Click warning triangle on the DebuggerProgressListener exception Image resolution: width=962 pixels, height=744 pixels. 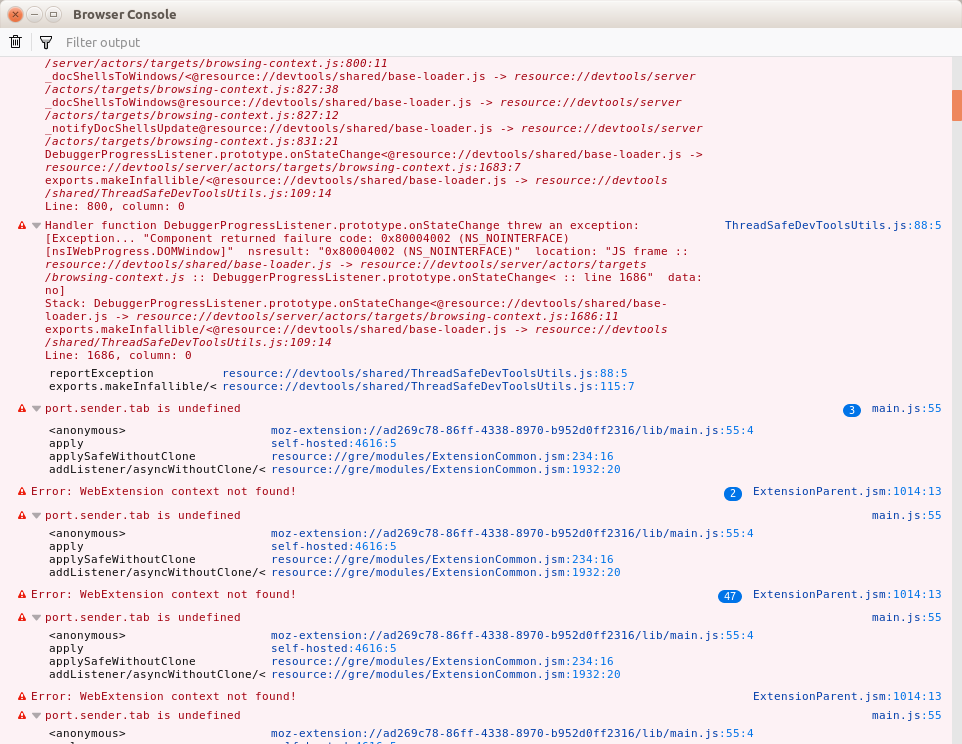(20, 226)
